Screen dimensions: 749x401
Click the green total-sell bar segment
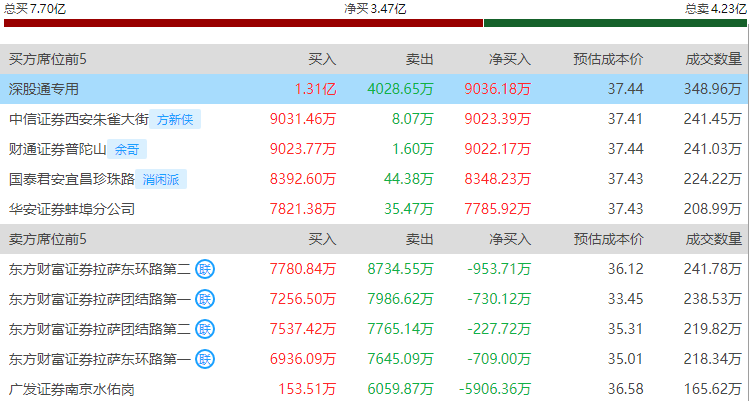pyautogui.click(x=615, y=23)
